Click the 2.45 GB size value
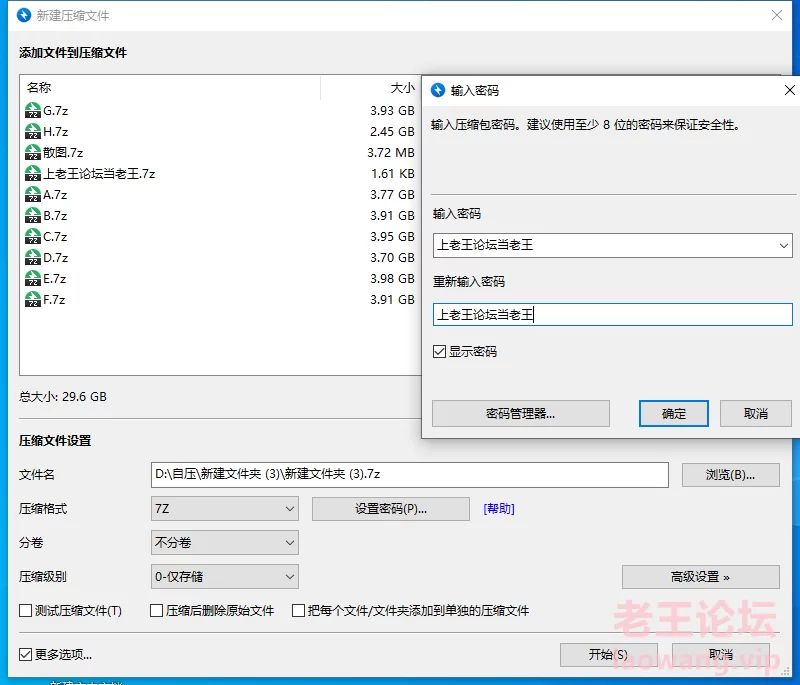Screen dimensions: 800x685 point(392,131)
